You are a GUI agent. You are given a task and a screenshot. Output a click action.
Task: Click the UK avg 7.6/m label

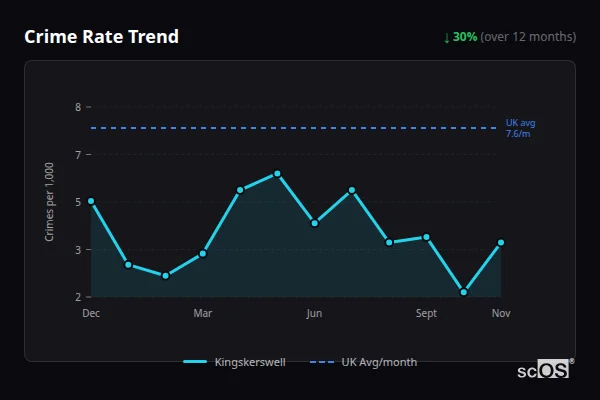(x=520, y=128)
